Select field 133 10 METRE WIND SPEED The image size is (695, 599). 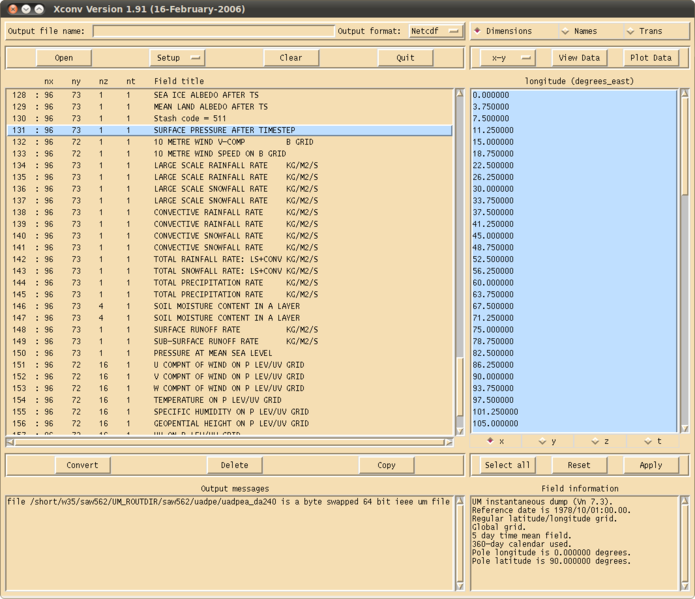tap(230, 154)
